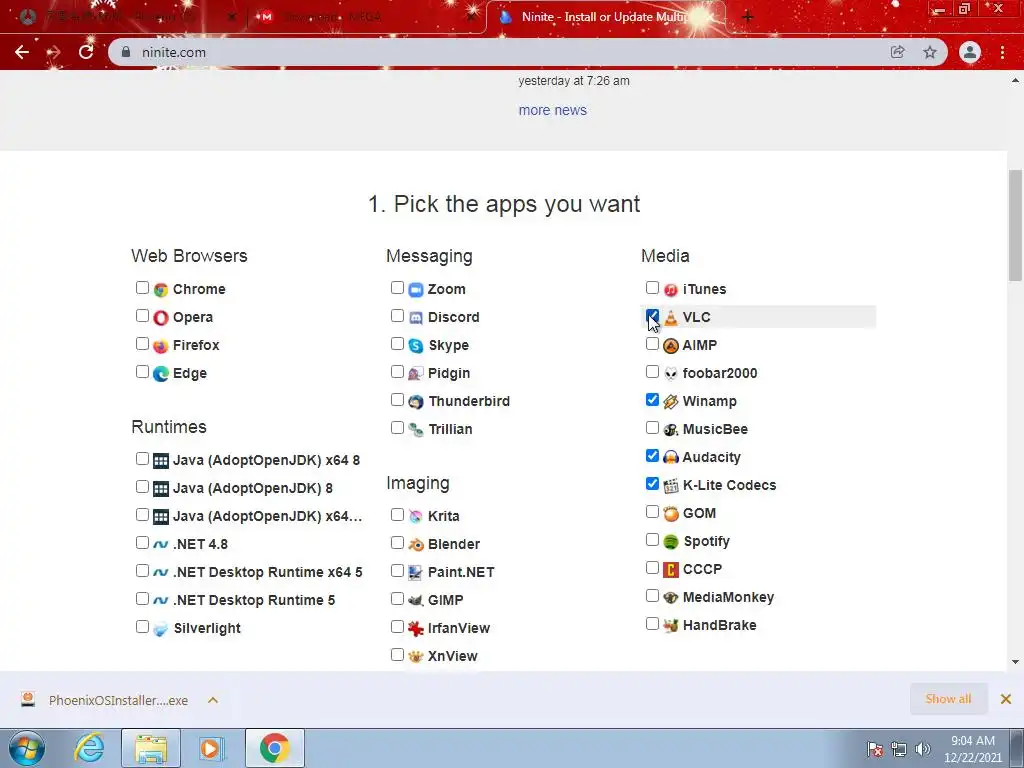Click the CCCP app icon
Viewport: 1024px width, 768px height.
(x=671, y=569)
